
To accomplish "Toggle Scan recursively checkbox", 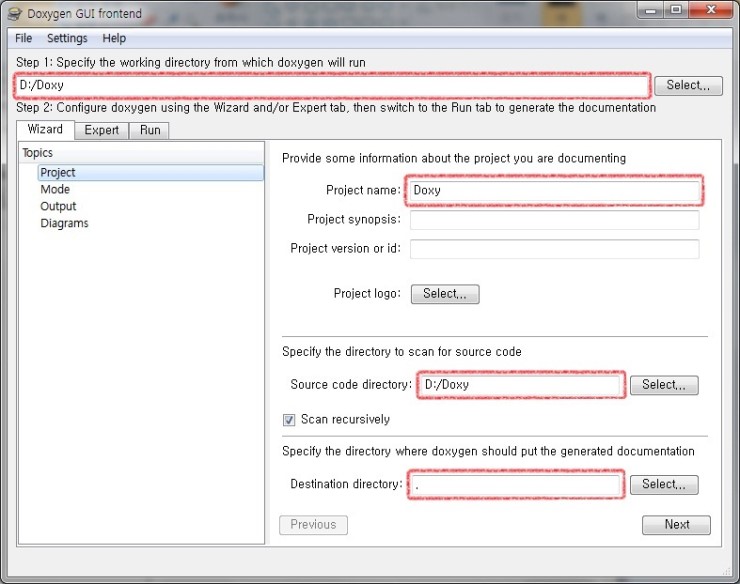I will tap(289, 420).
